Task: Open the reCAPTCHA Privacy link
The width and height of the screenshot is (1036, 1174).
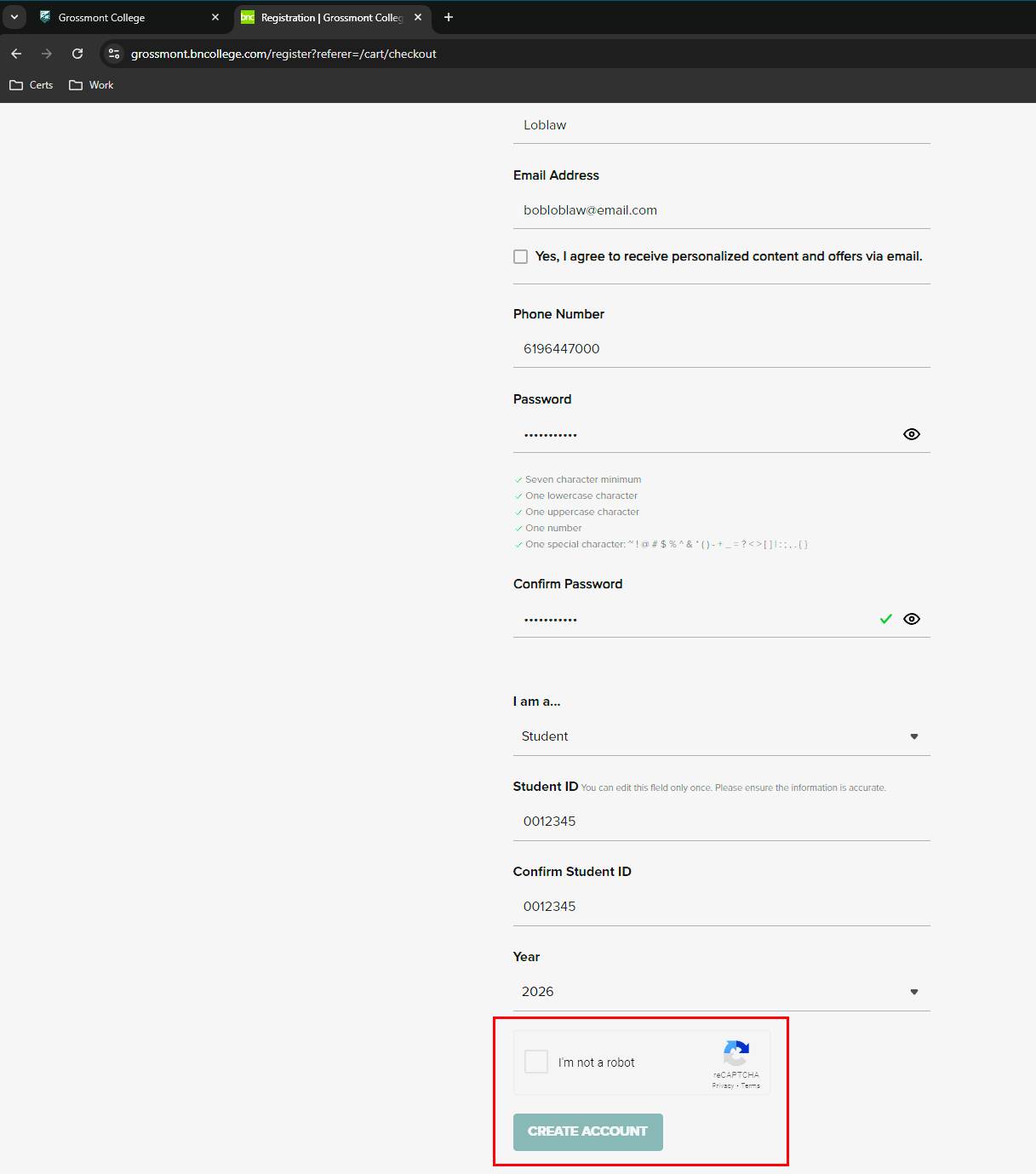Action: coord(722,1085)
